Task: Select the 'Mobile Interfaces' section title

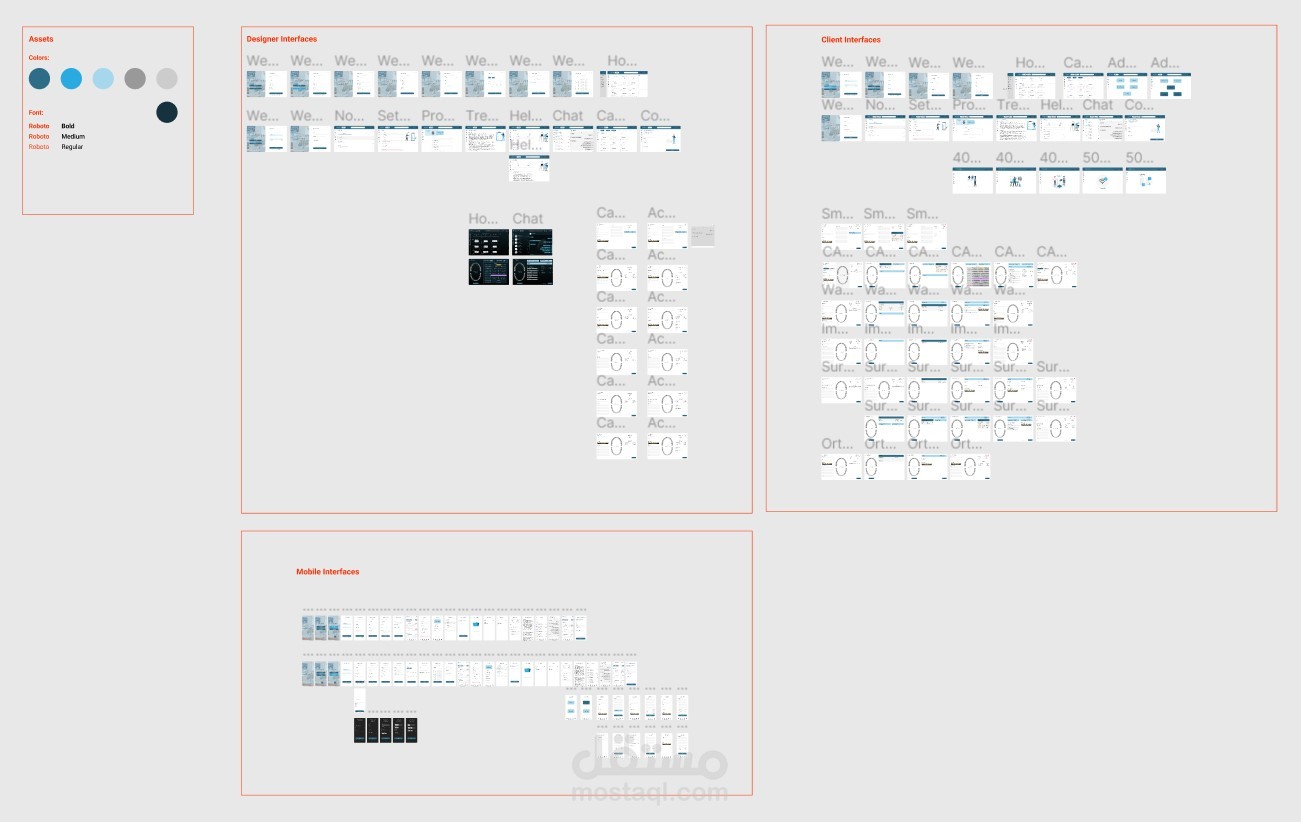Action: pos(327,572)
